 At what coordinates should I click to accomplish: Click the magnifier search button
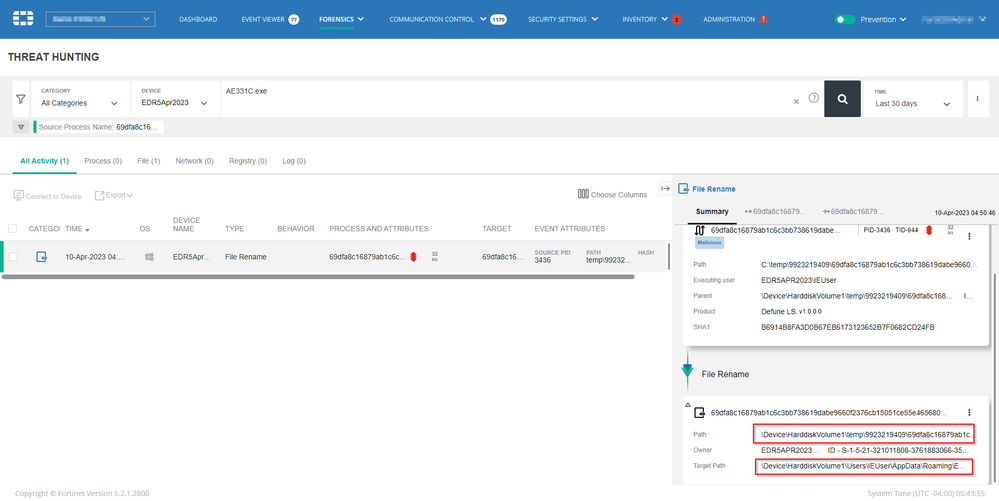pyautogui.click(x=842, y=99)
